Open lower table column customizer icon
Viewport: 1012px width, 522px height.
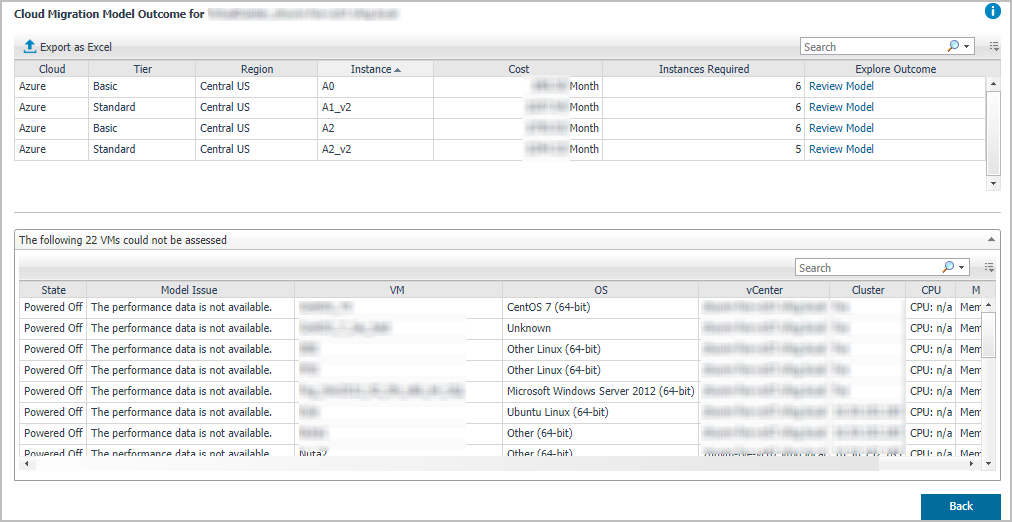pyautogui.click(x=989, y=266)
